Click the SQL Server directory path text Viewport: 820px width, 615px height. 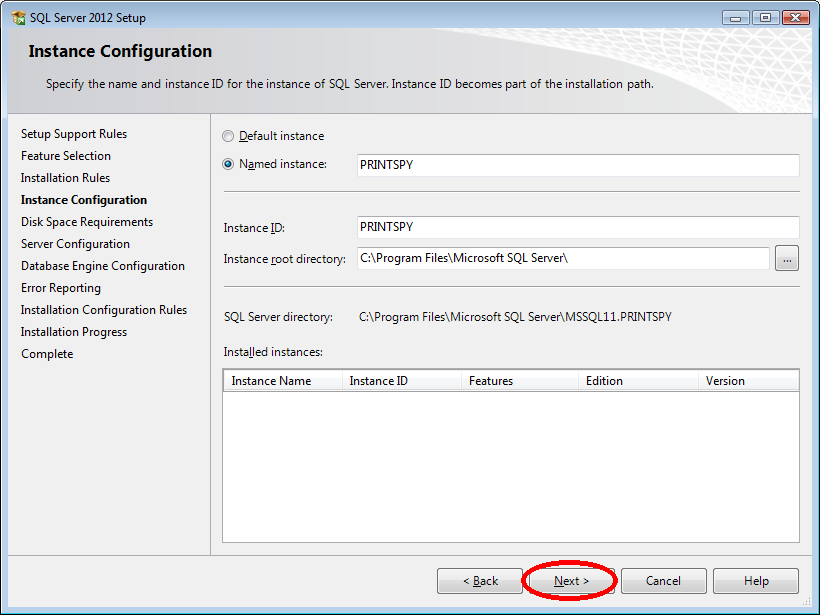click(515, 317)
